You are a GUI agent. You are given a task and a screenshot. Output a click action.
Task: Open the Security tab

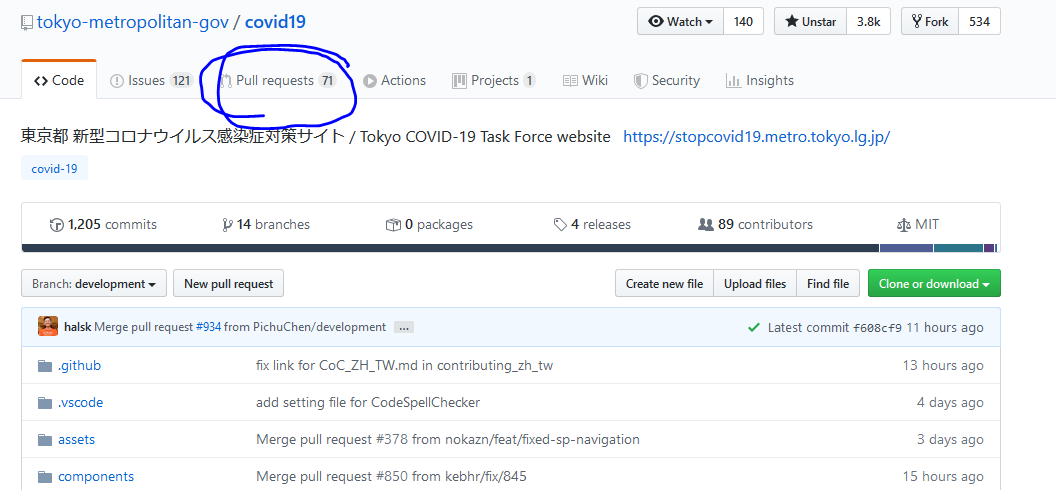(667, 81)
